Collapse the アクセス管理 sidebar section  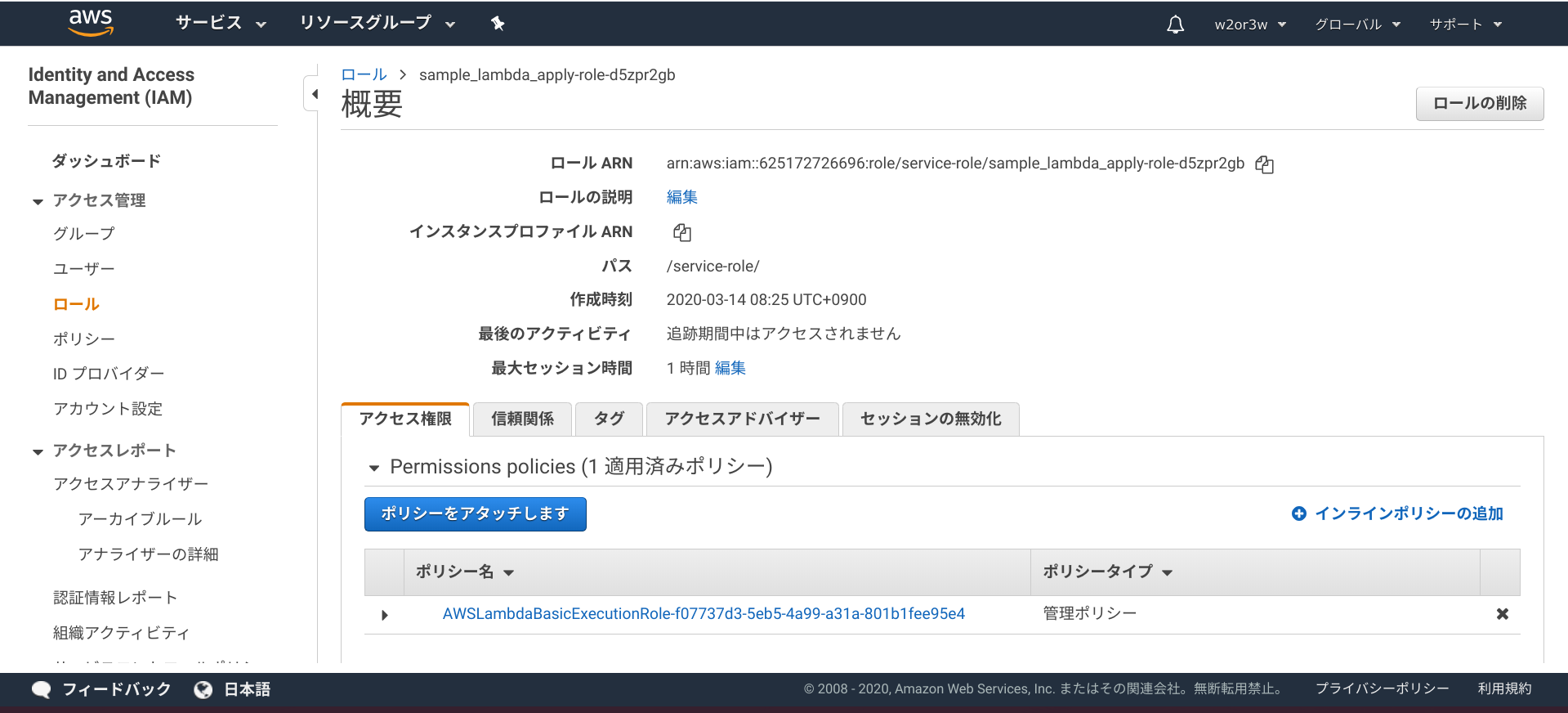coord(38,202)
